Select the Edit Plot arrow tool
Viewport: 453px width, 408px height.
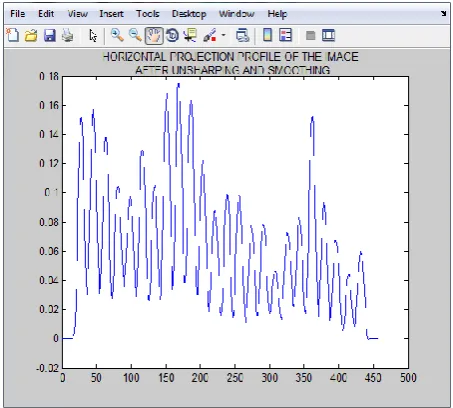(93, 35)
